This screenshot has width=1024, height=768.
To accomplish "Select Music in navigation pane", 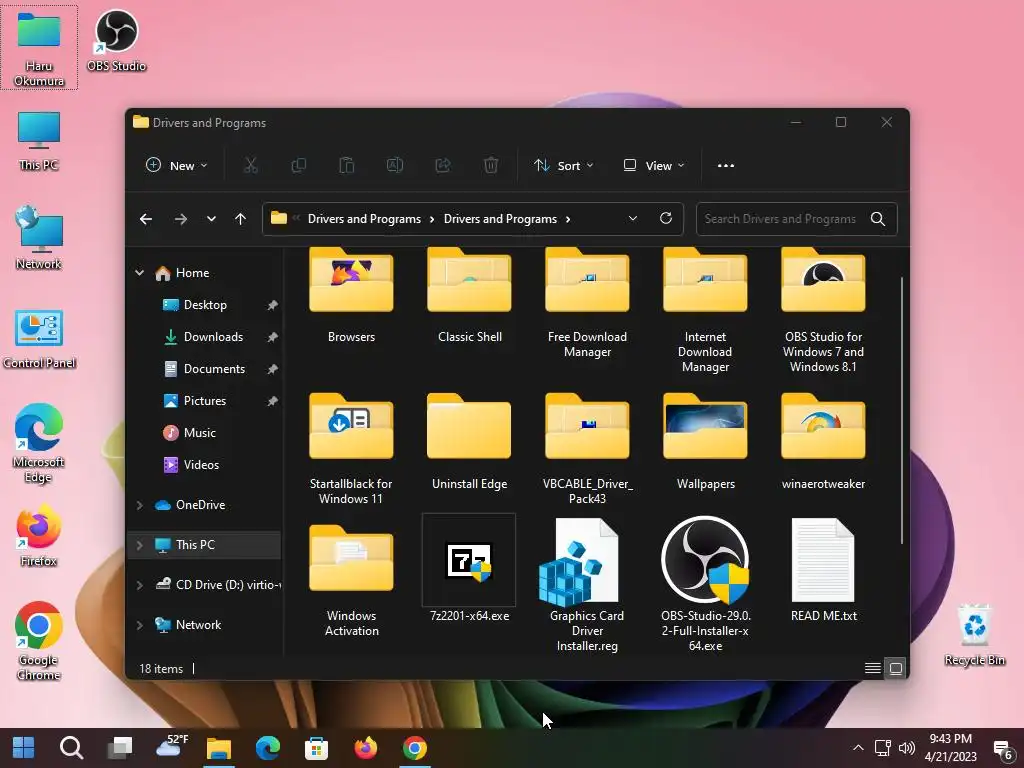I will [199, 432].
